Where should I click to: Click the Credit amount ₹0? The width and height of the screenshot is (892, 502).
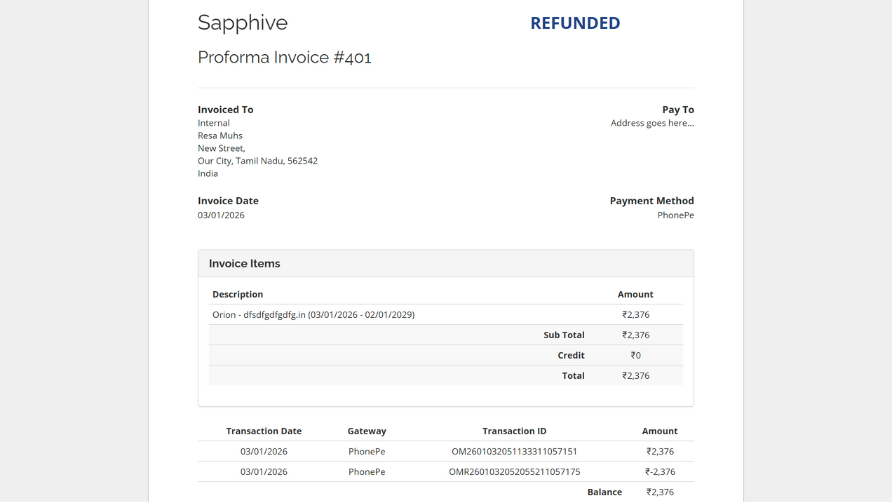(x=635, y=355)
